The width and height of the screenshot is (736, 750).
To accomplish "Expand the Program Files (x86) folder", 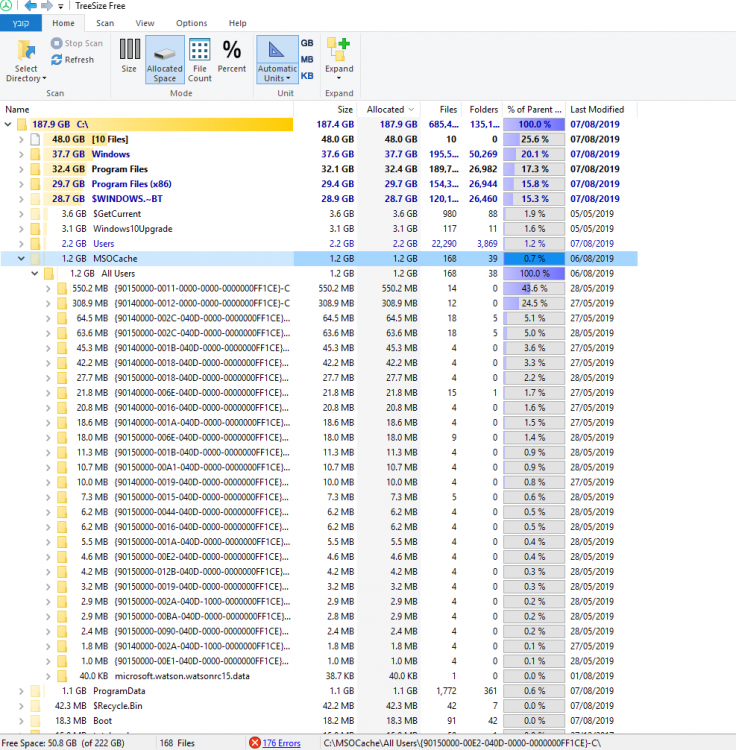I will pyautogui.click(x=21, y=184).
